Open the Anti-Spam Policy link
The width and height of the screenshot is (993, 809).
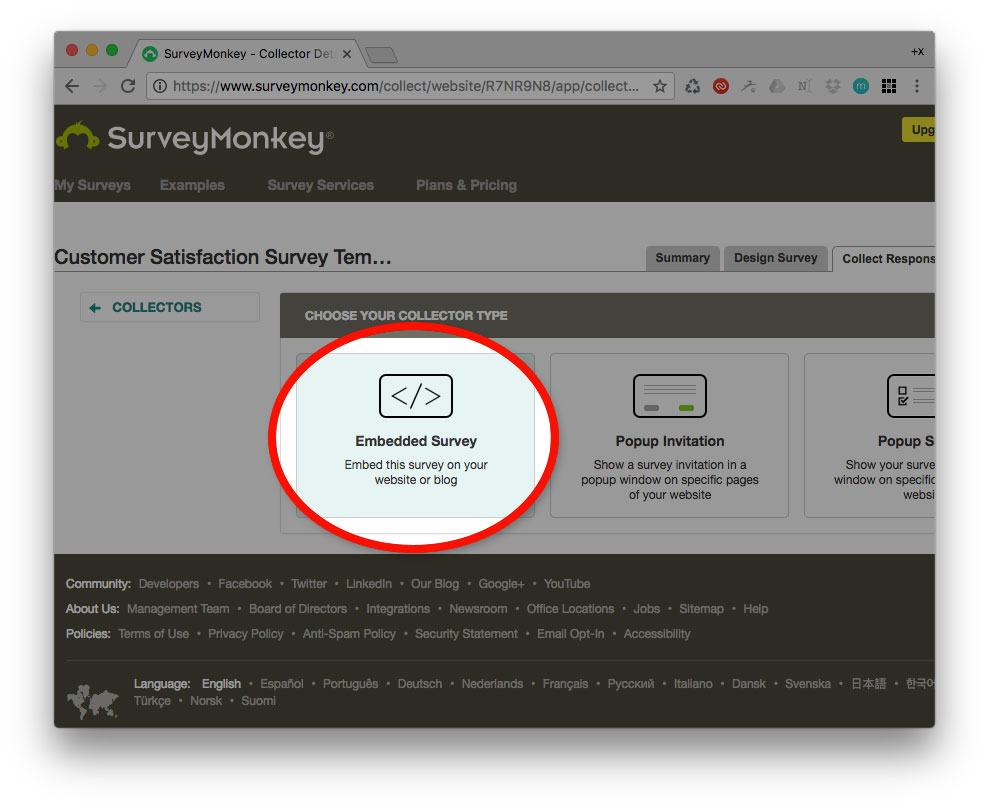point(349,634)
